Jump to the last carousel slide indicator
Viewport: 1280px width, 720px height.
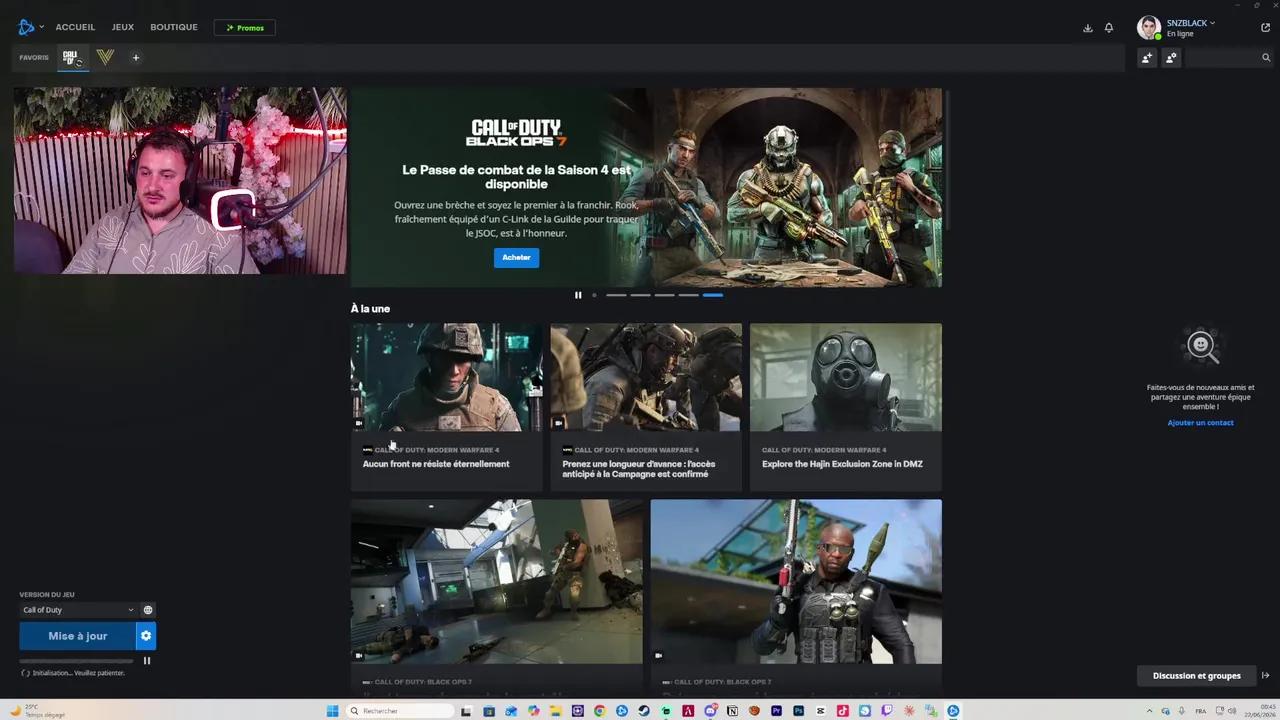pos(713,295)
